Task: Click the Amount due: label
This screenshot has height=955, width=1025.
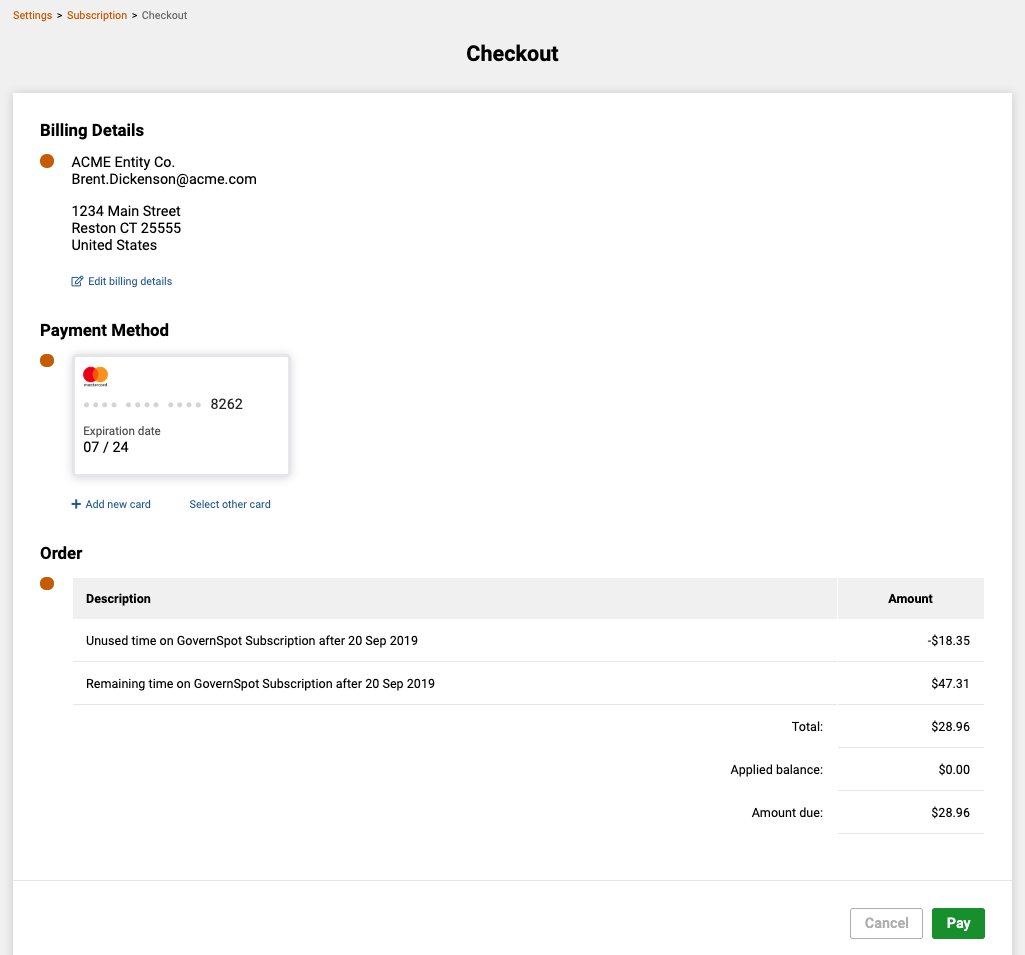Action: [x=787, y=813]
